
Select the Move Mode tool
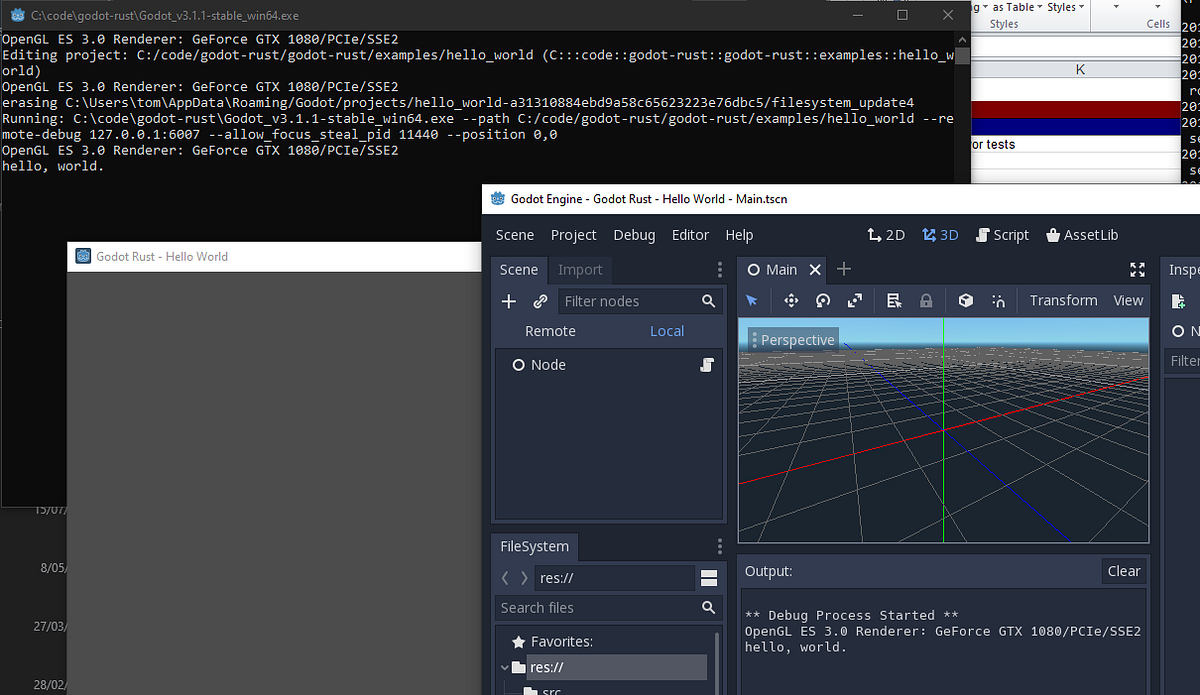pos(791,300)
